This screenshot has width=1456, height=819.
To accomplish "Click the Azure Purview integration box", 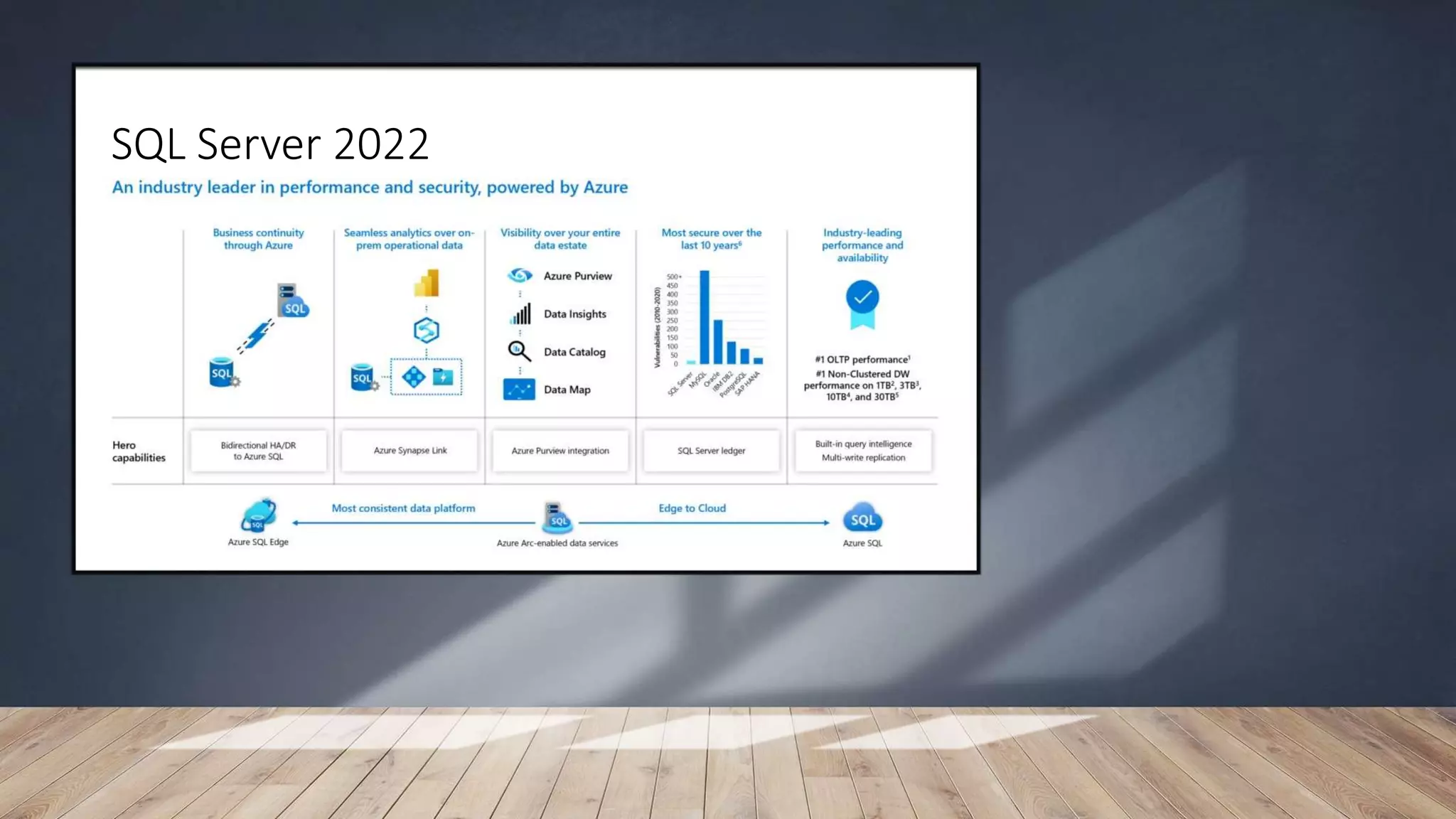I will (560, 451).
